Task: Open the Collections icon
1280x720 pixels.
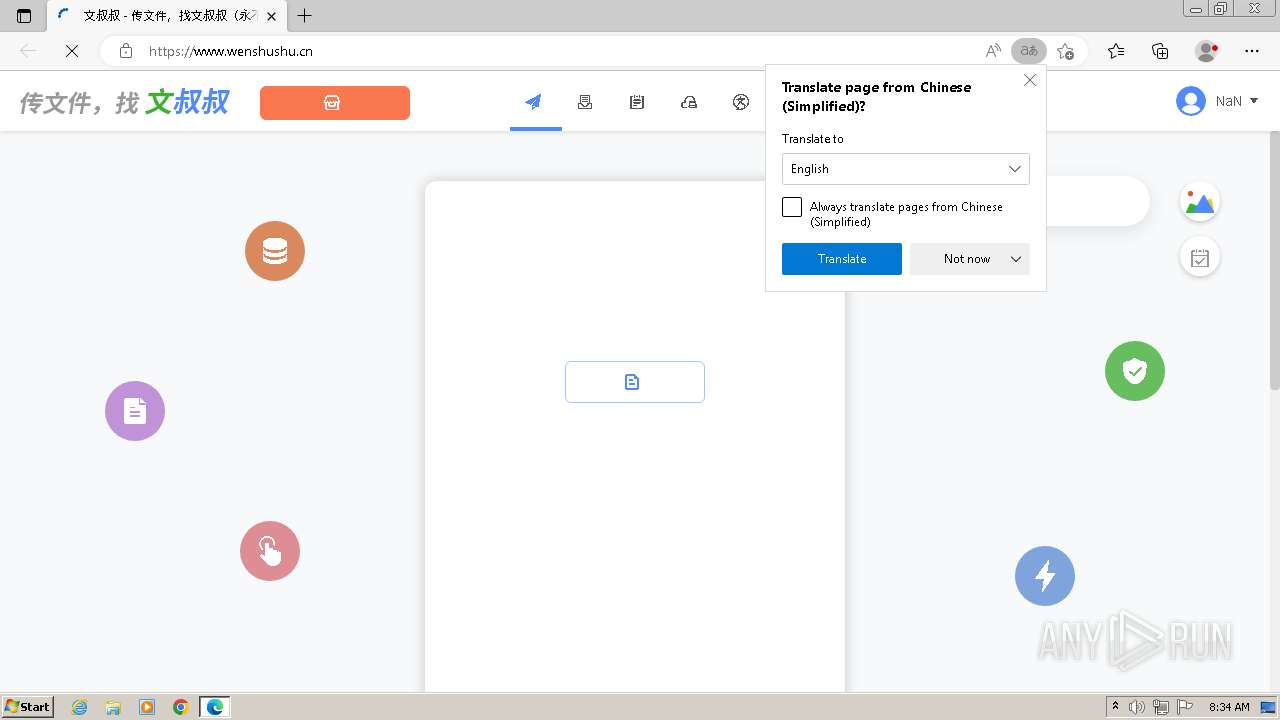Action: click(x=1160, y=51)
